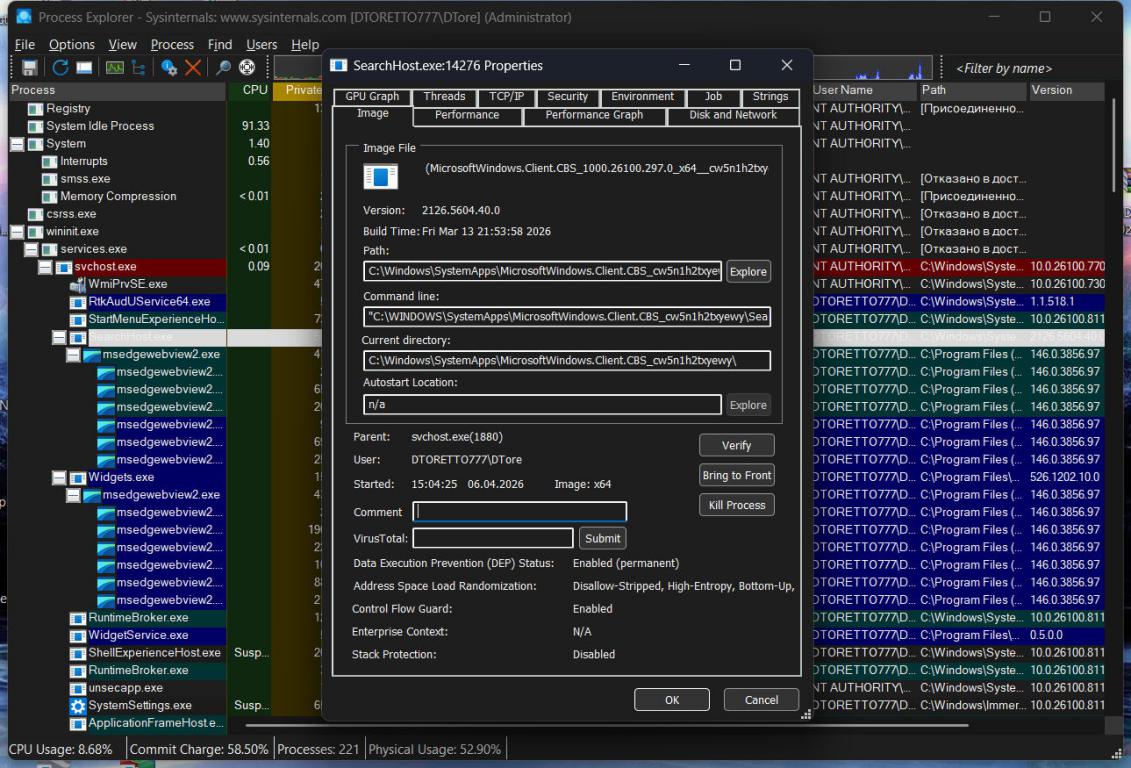
Task: Toggle the process tree view icon
Action: tap(138, 68)
